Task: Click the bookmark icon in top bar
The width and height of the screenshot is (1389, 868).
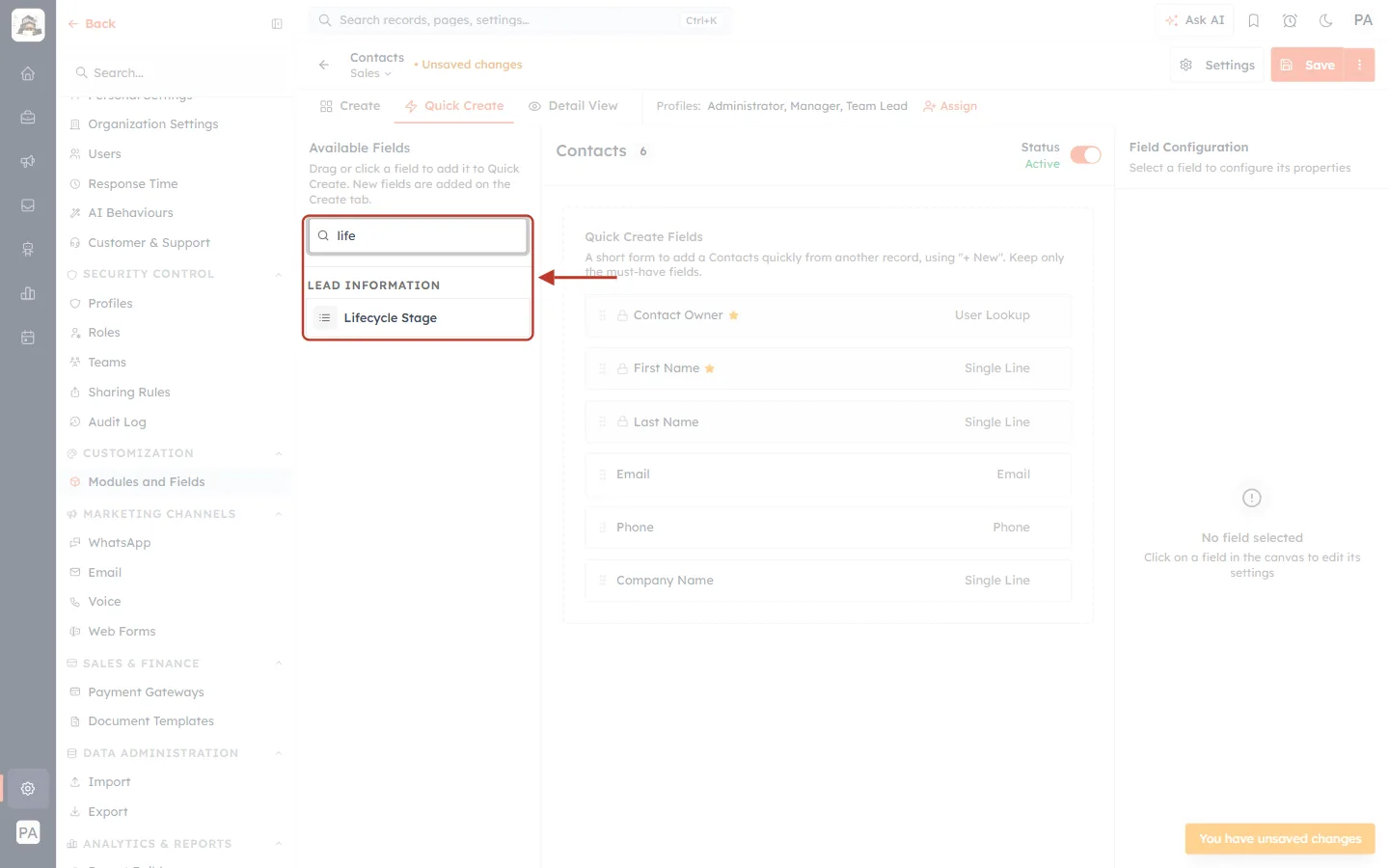Action: pyautogui.click(x=1254, y=20)
